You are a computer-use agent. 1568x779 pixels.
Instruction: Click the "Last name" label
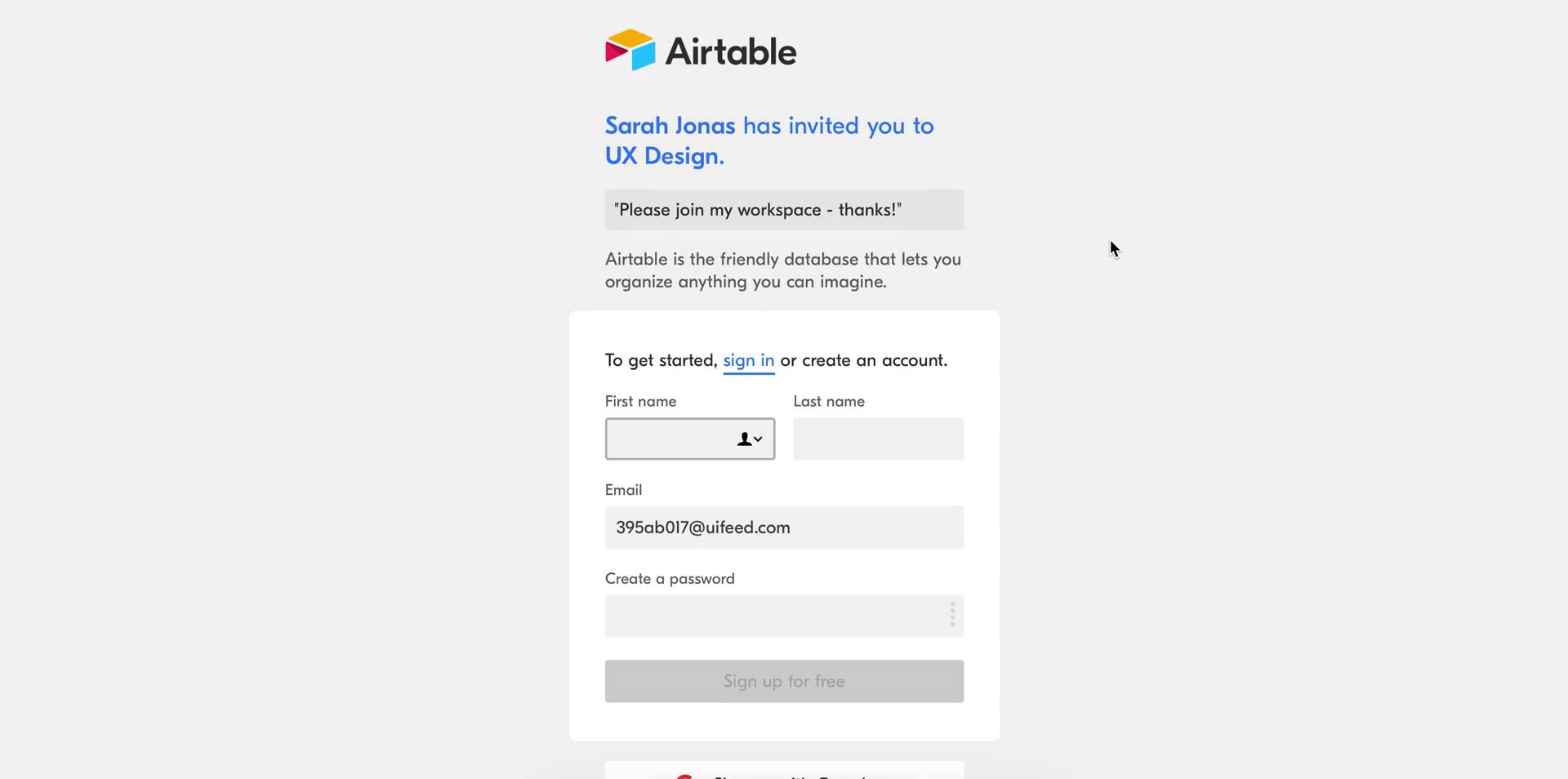pyautogui.click(x=829, y=401)
